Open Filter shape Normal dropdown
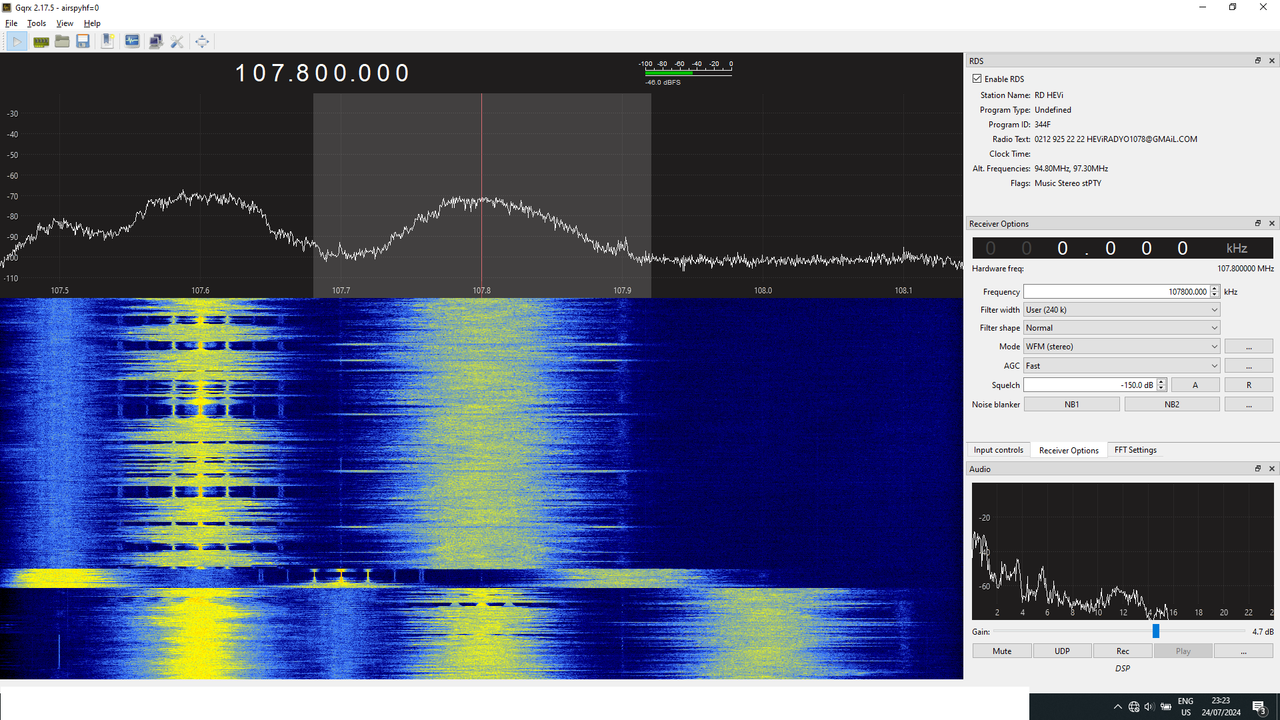The image size is (1280, 720). (x=1122, y=328)
